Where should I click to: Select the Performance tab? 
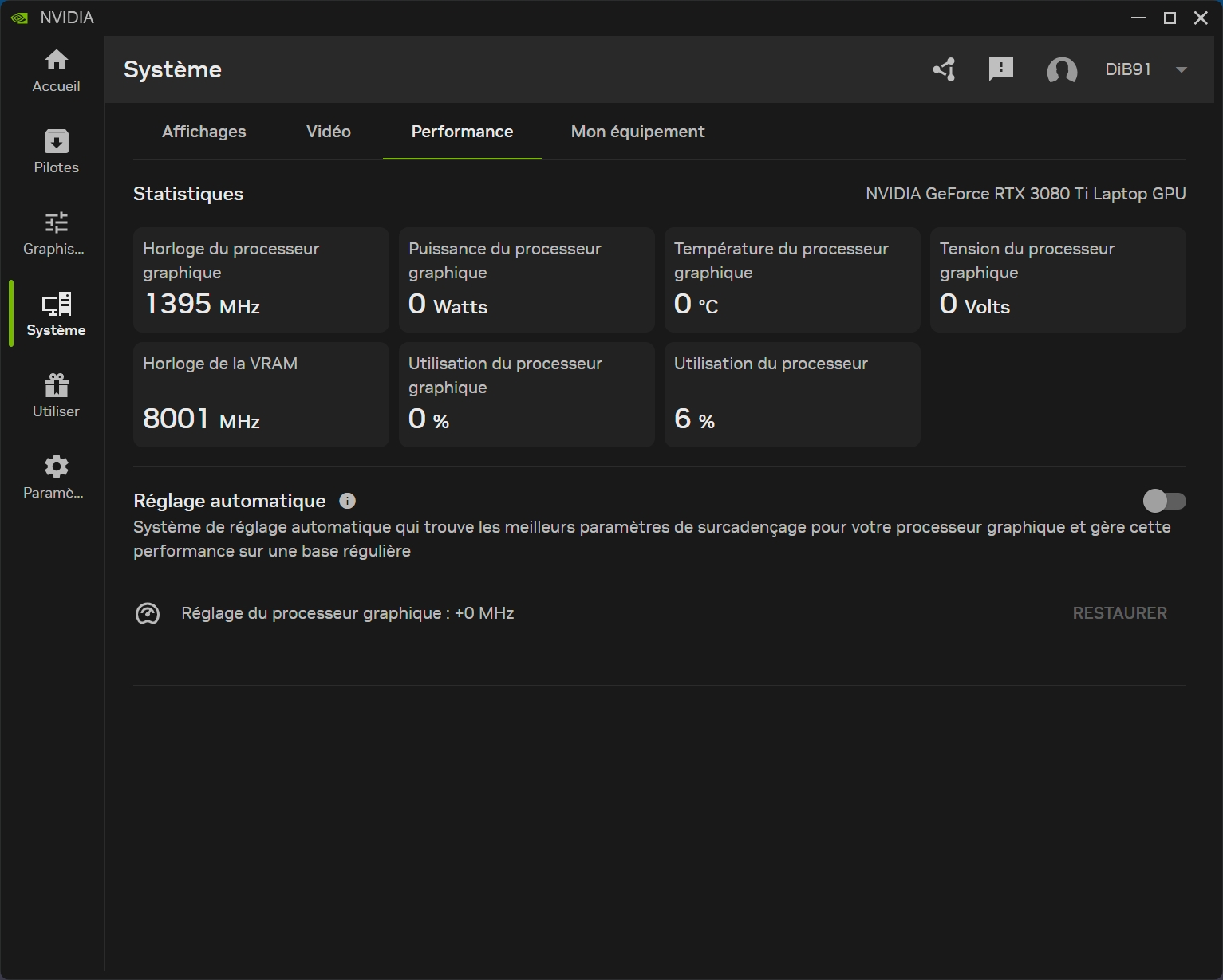coord(462,132)
